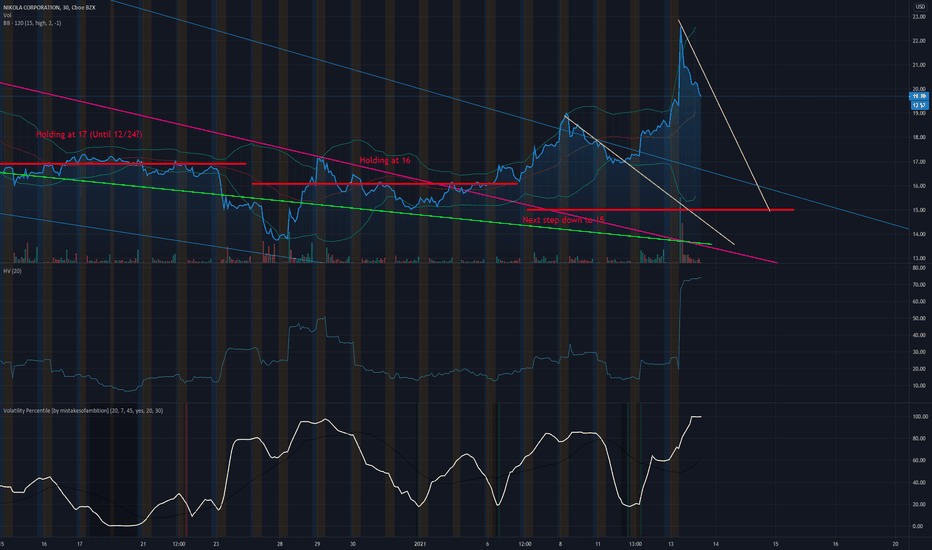The image size is (932, 550).
Task: Click the 70.00 label on HV axis
Action: pyautogui.click(x=918, y=285)
